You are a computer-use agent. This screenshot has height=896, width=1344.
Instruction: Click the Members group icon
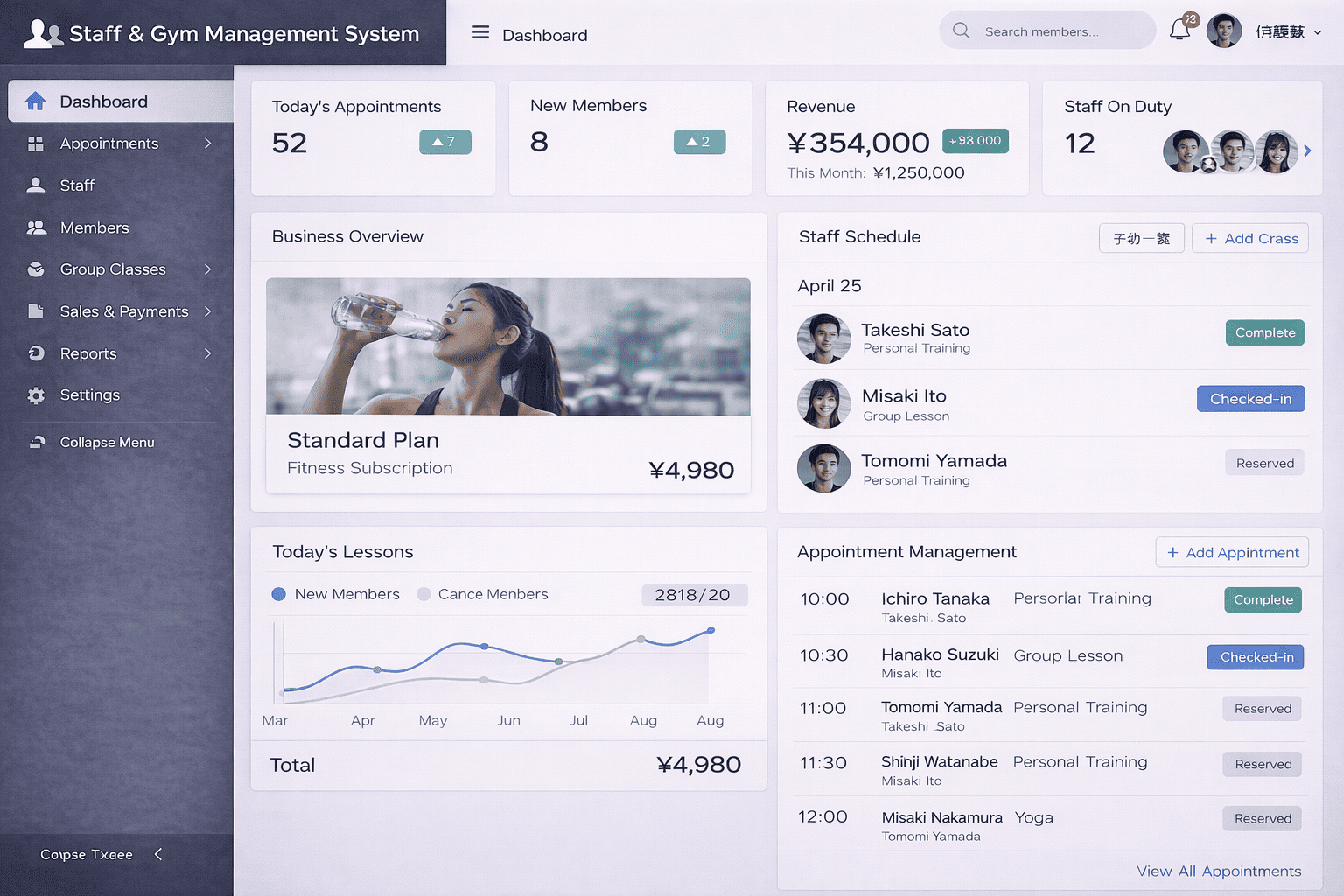36,227
